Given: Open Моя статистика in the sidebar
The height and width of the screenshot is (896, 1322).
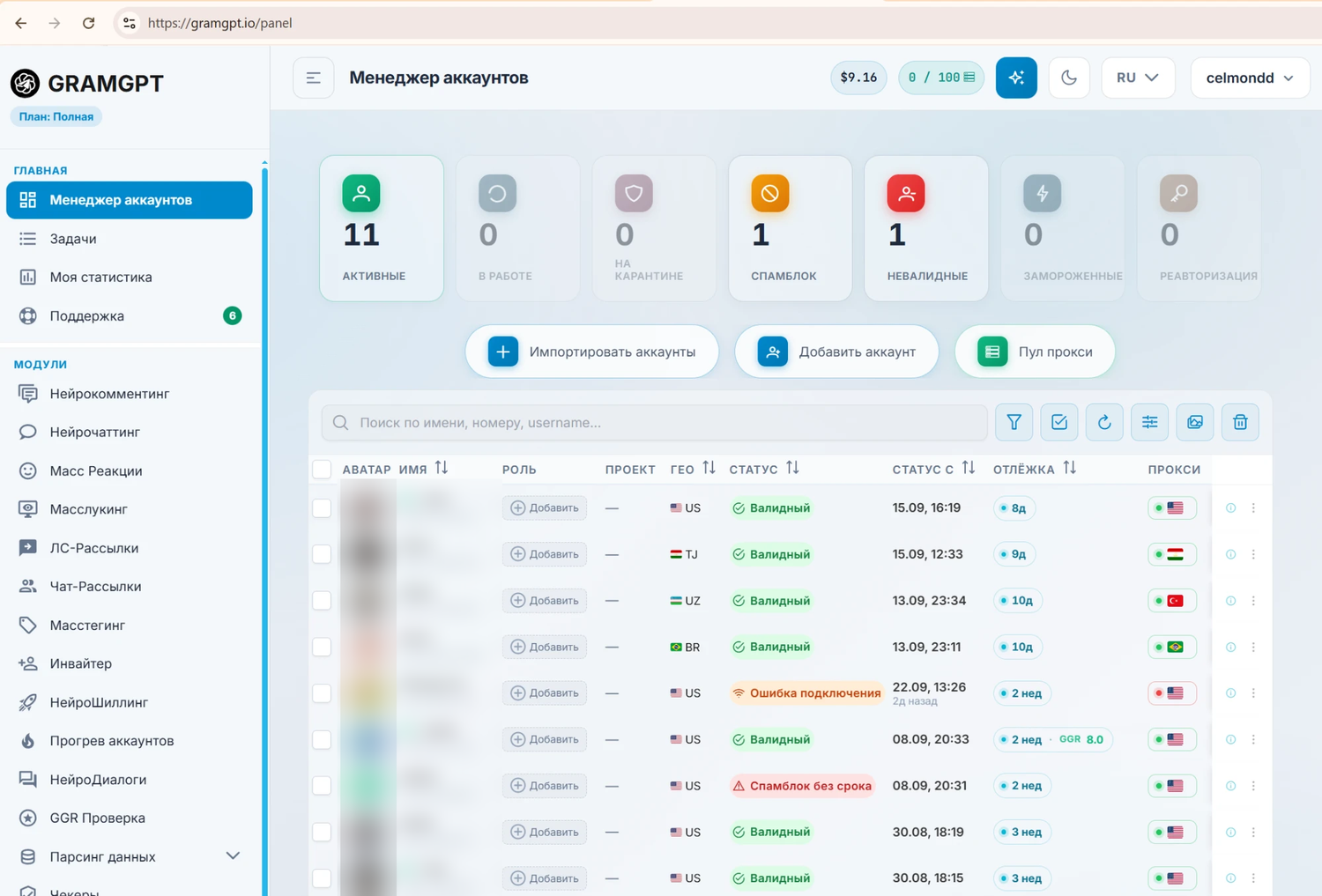Looking at the screenshot, I should click(130, 278).
